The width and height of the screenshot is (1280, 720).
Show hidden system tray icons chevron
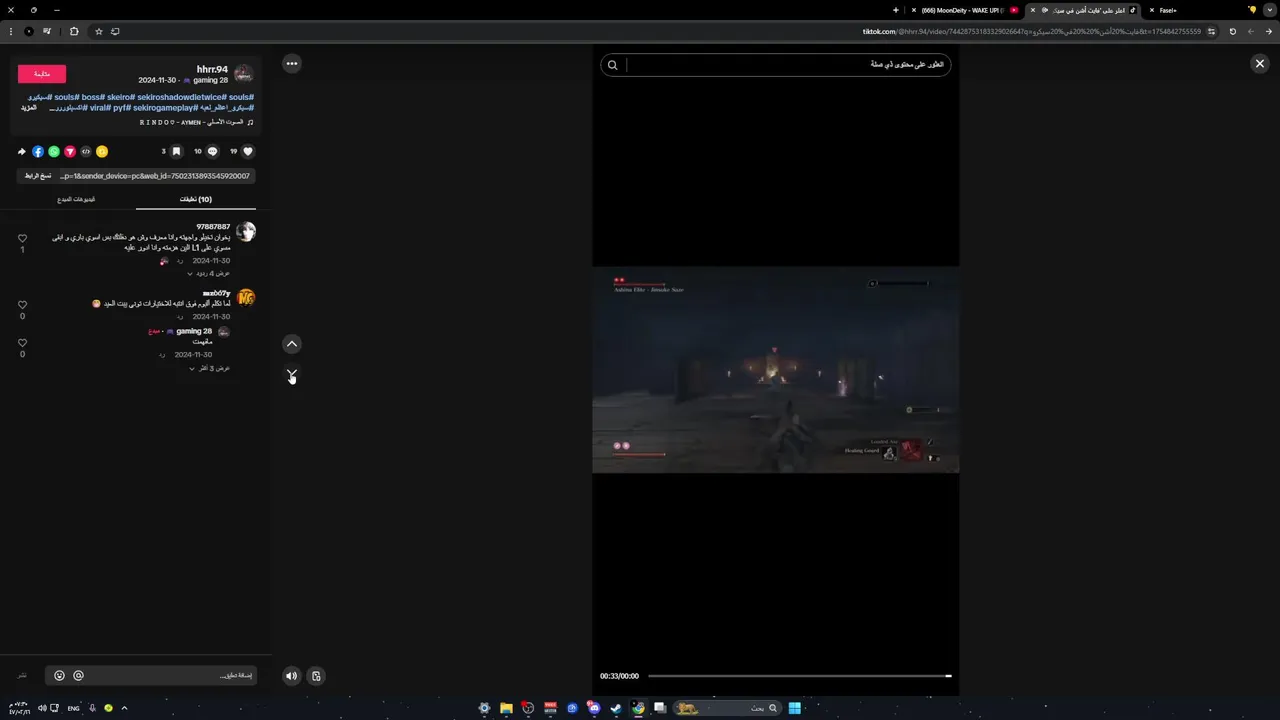[x=124, y=708]
